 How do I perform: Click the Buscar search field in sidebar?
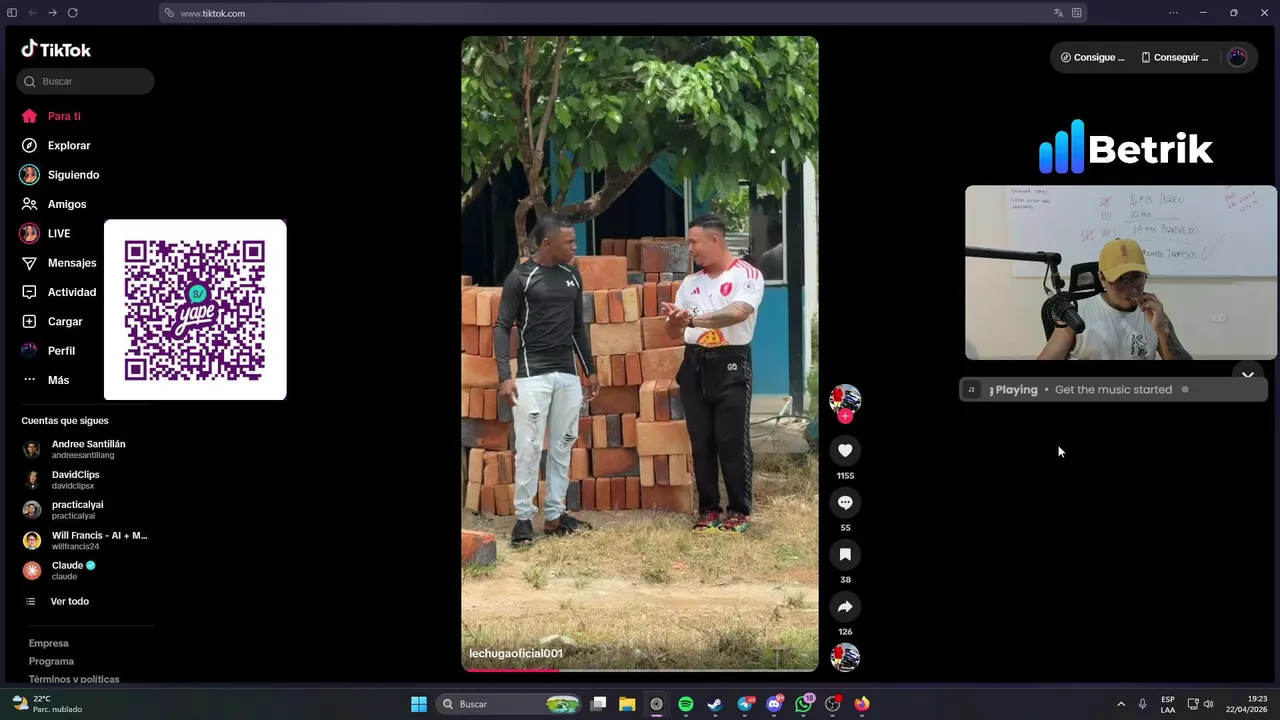tap(85, 81)
